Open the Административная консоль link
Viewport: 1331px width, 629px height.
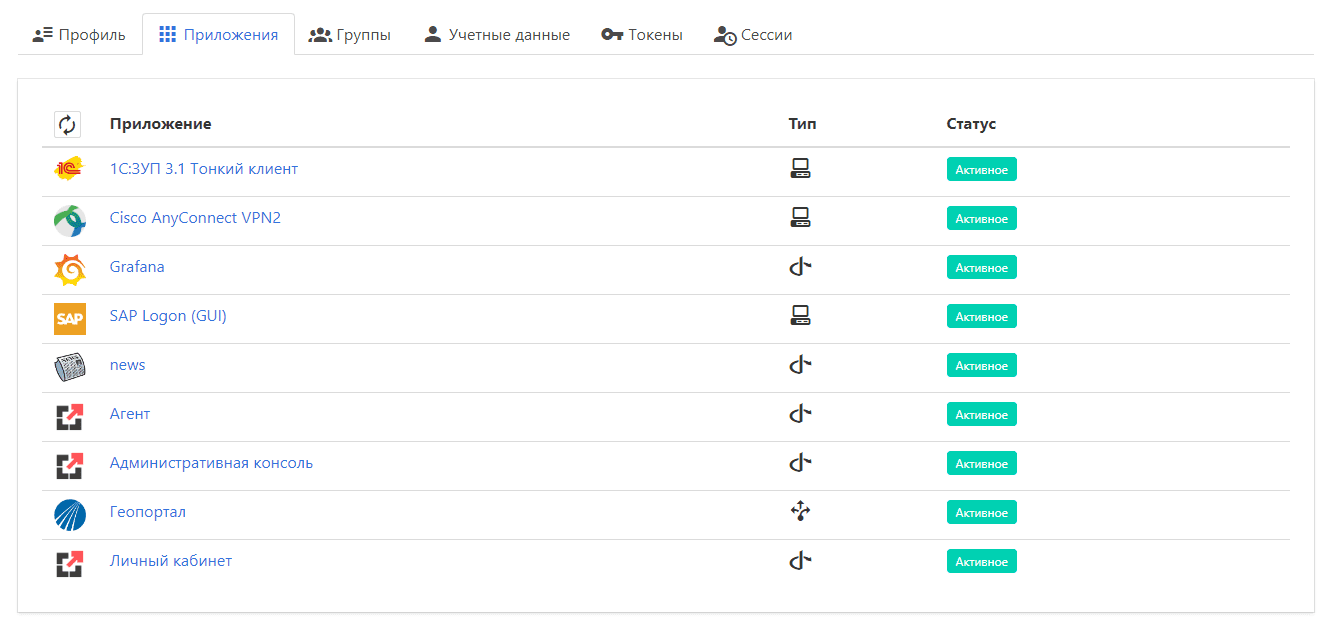click(211, 463)
